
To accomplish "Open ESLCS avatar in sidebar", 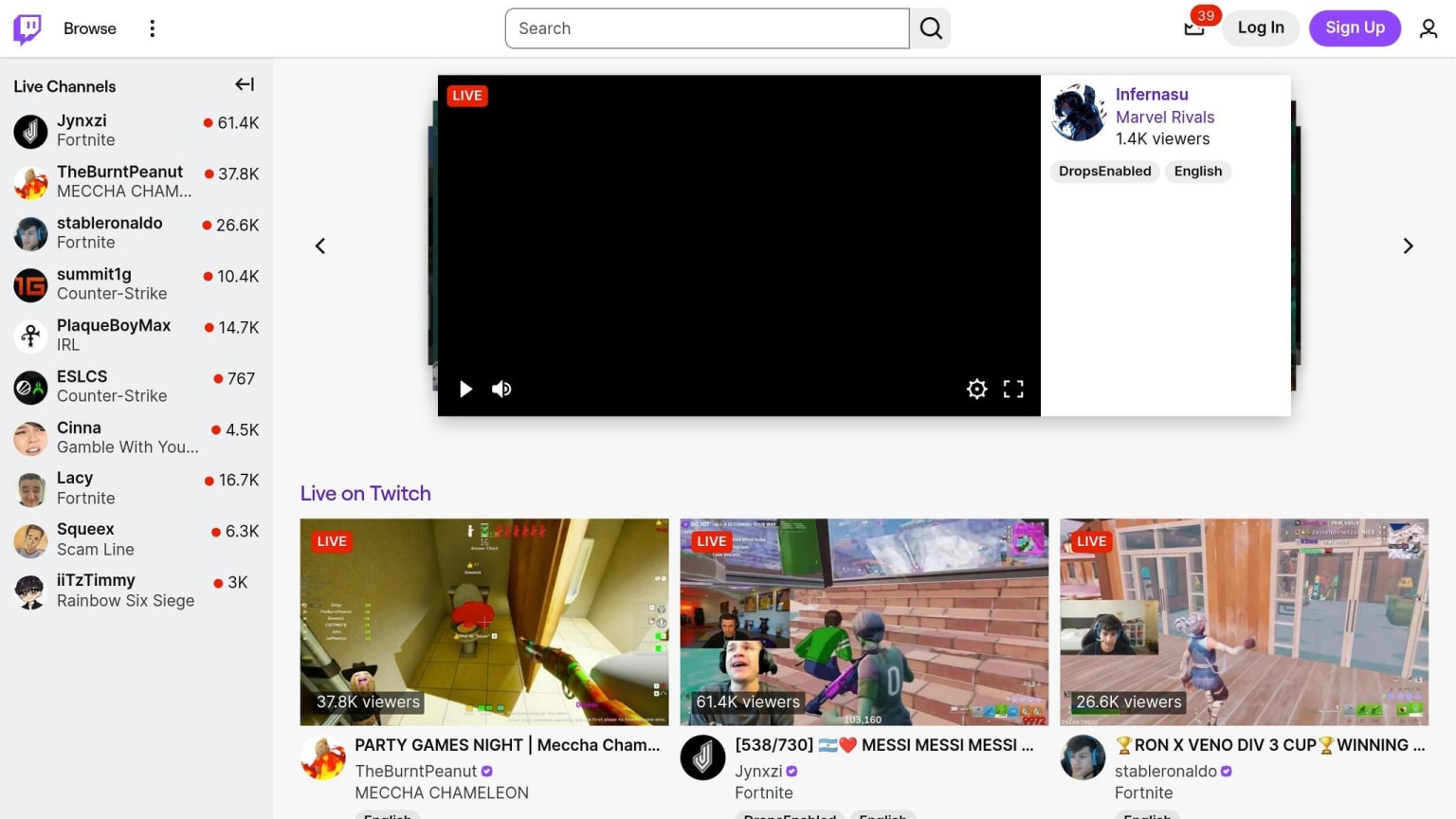I will (x=30, y=387).
